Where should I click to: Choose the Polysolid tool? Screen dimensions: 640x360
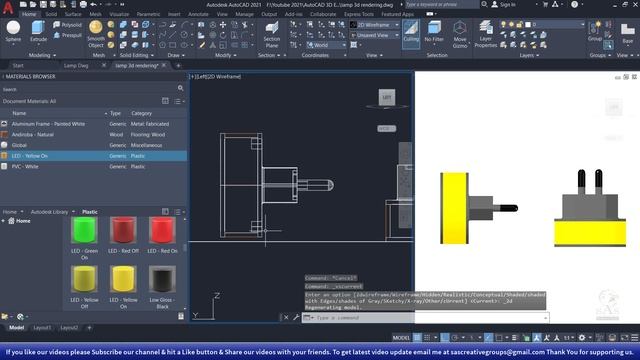67,25
